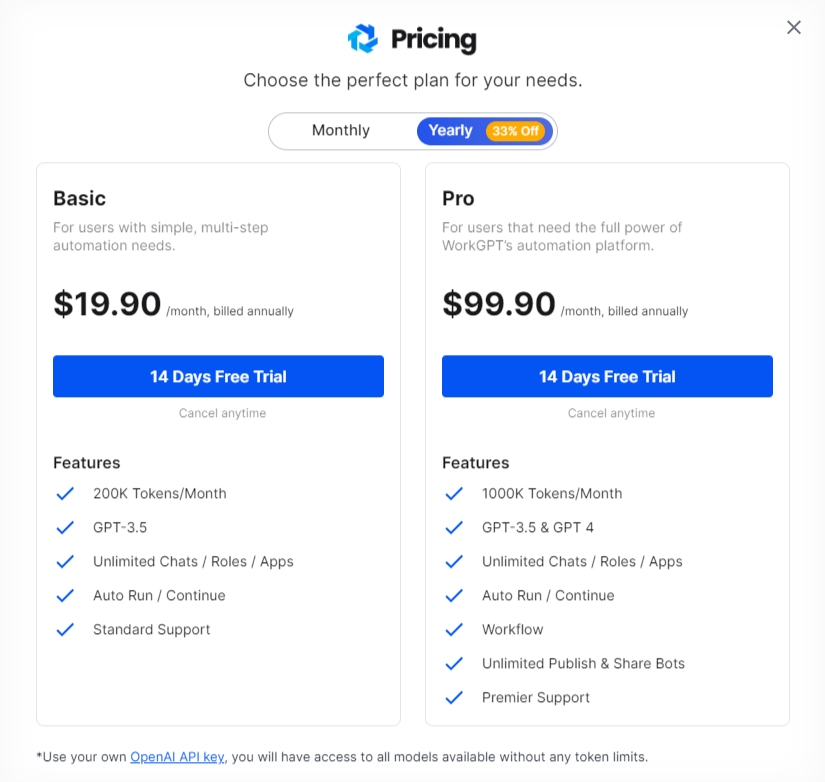Open the OpenAI API key link
Image resolution: width=825 pixels, height=782 pixels.
tap(177, 757)
